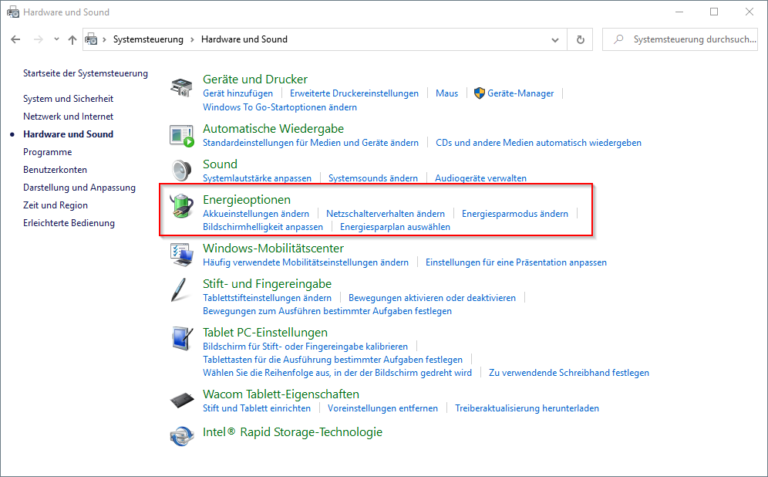This screenshot has width=768, height=477.
Task: Expand the address bar history dropdown
Action: pos(555,40)
